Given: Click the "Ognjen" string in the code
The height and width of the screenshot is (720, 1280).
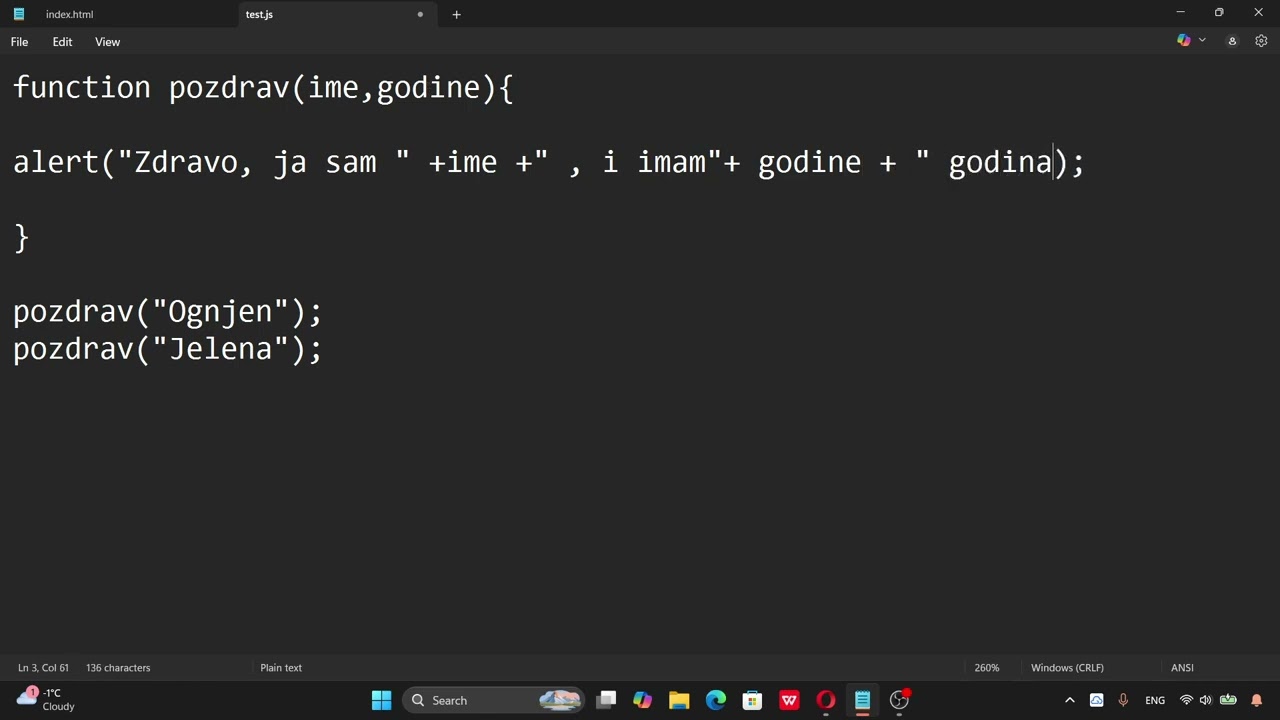Looking at the screenshot, I should [220, 311].
